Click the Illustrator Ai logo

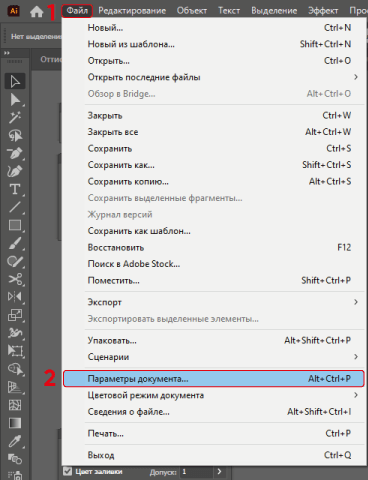click(x=14, y=11)
